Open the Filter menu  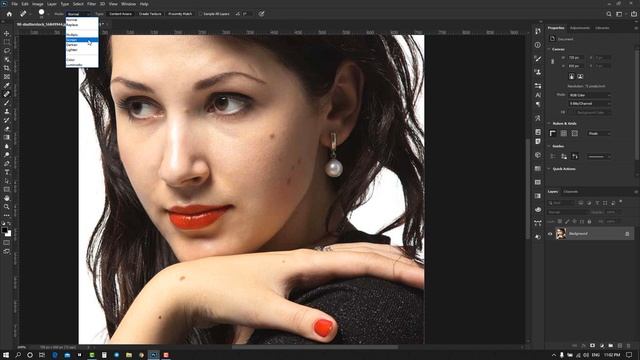click(x=91, y=4)
